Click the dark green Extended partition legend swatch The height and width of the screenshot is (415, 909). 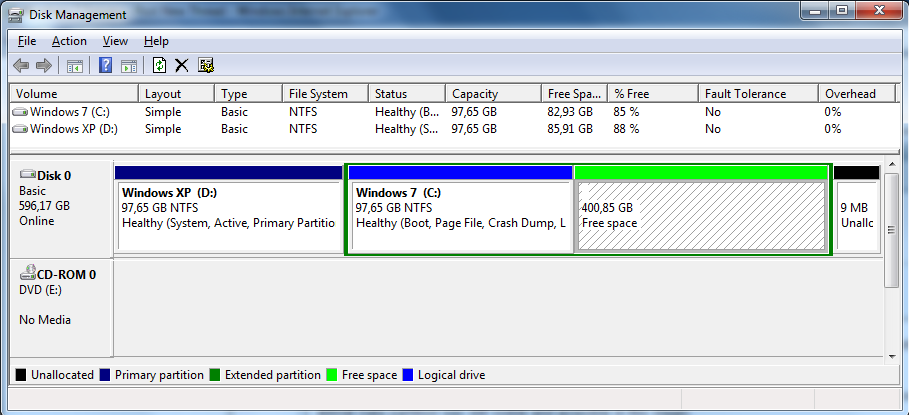[214, 375]
